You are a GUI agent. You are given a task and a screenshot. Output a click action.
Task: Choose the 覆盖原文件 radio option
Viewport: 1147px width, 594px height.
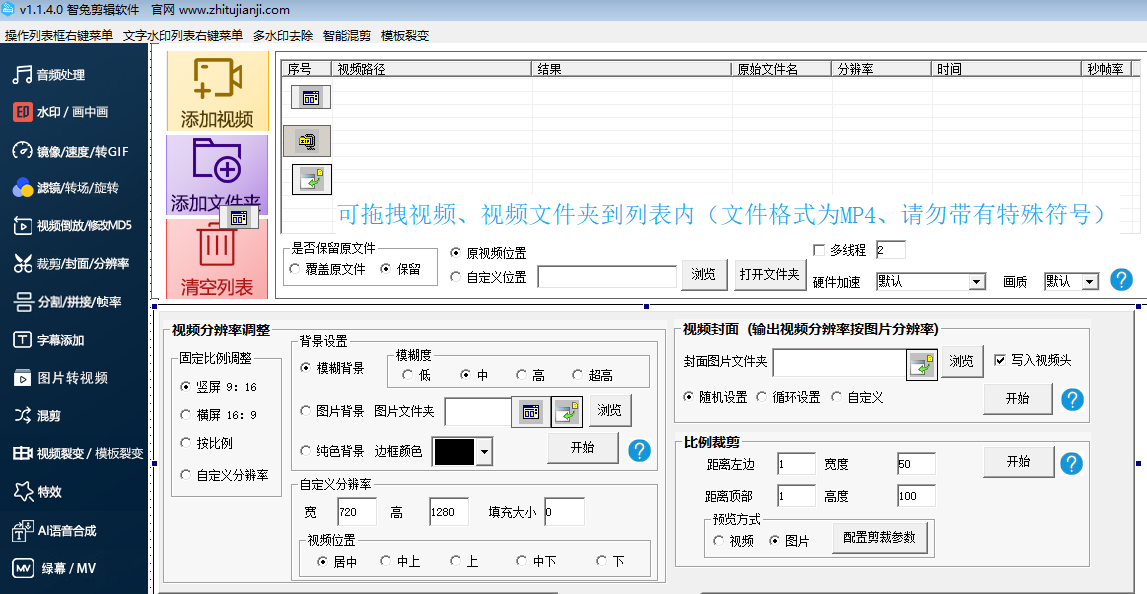point(294,269)
